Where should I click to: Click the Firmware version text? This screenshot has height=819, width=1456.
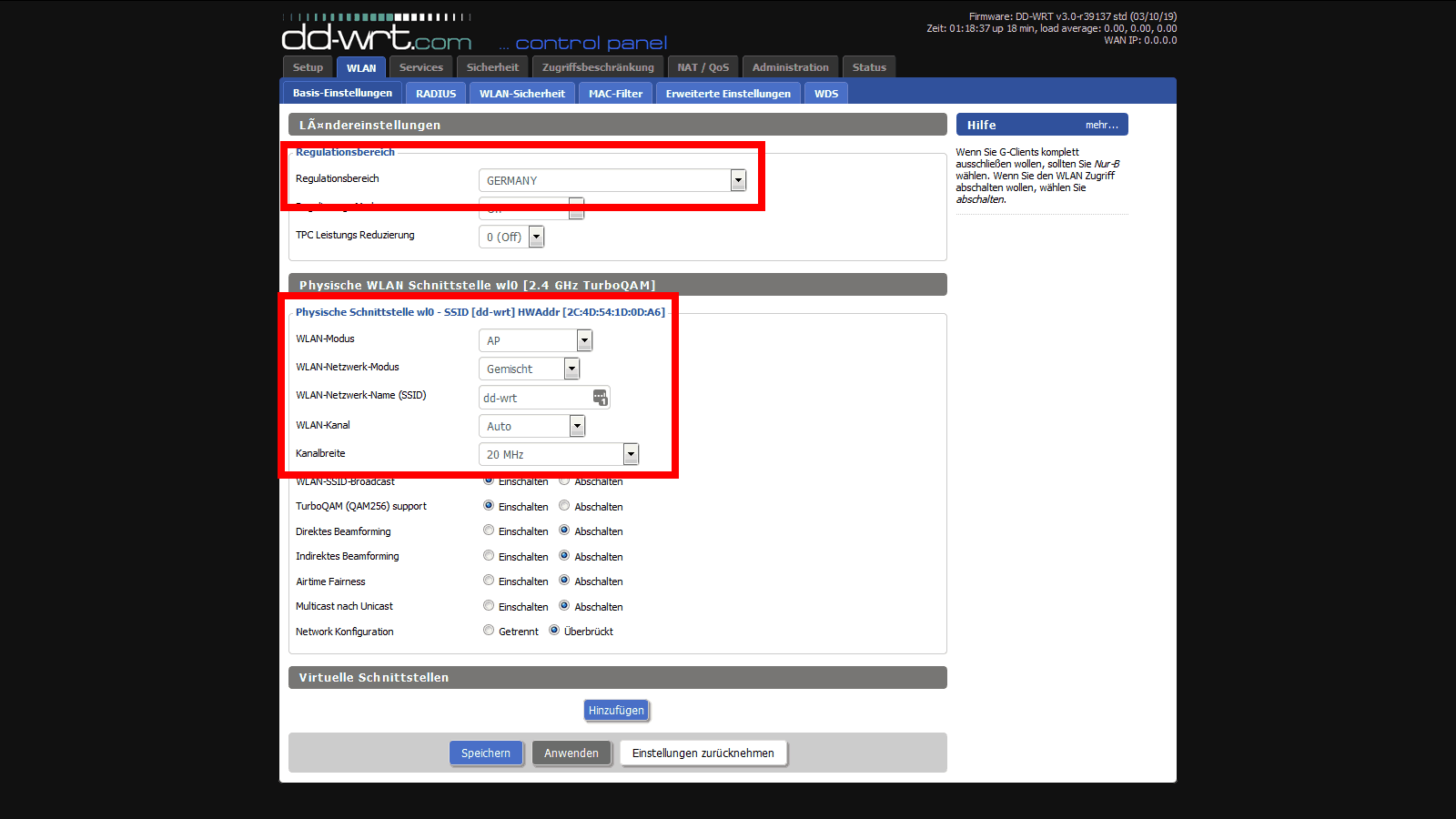point(1072,16)
